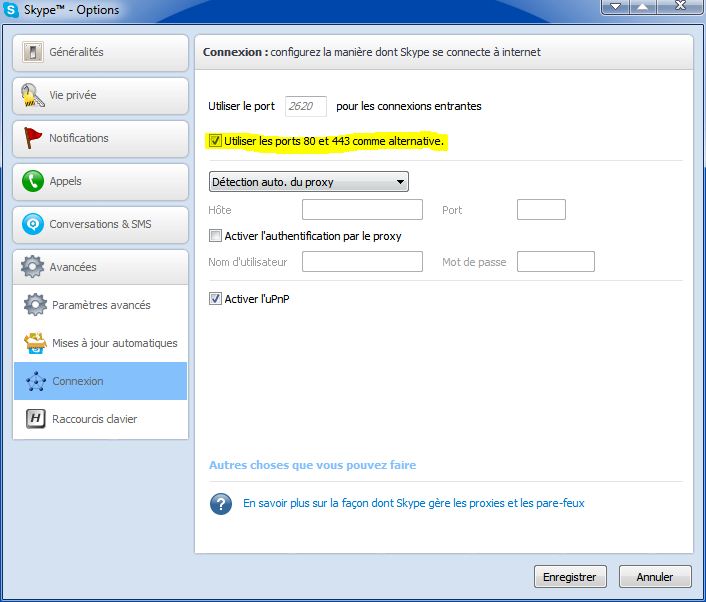Enable Activer l'authentification par le proxy
Image resolution: width=706 pixels, height=602 pixels.
coord(215,236)
